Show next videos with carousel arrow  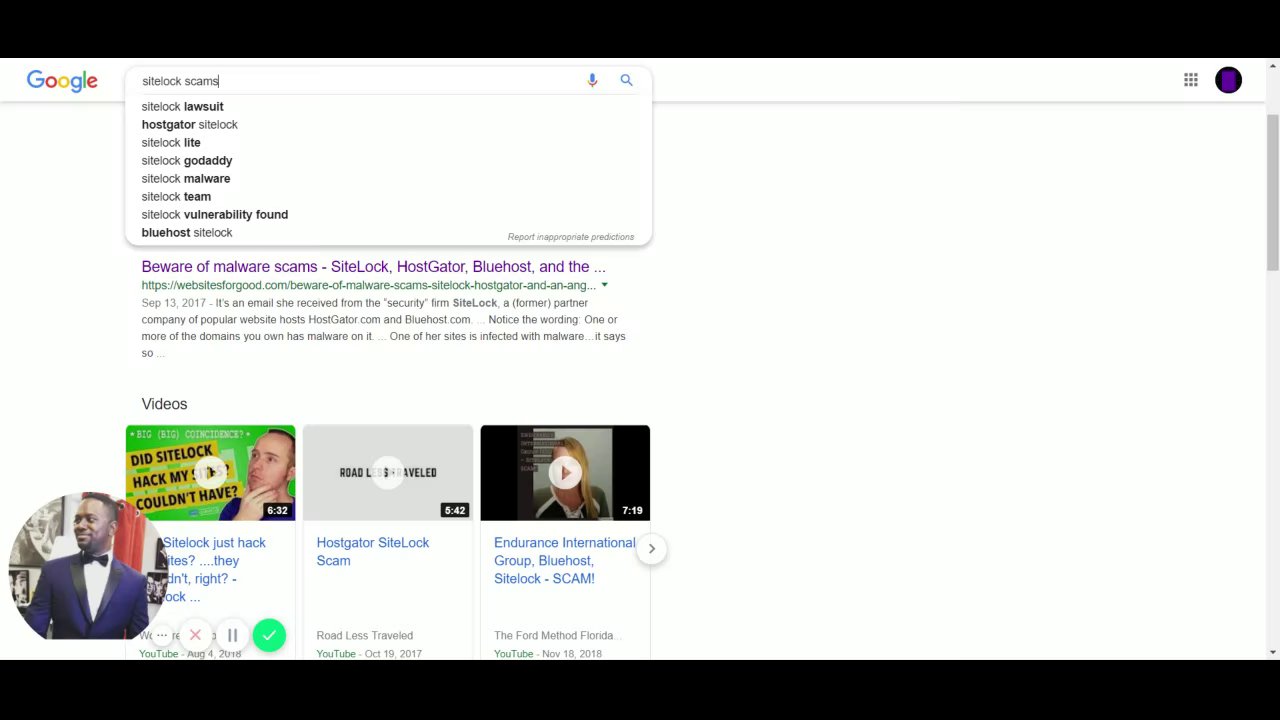[651, 548]
